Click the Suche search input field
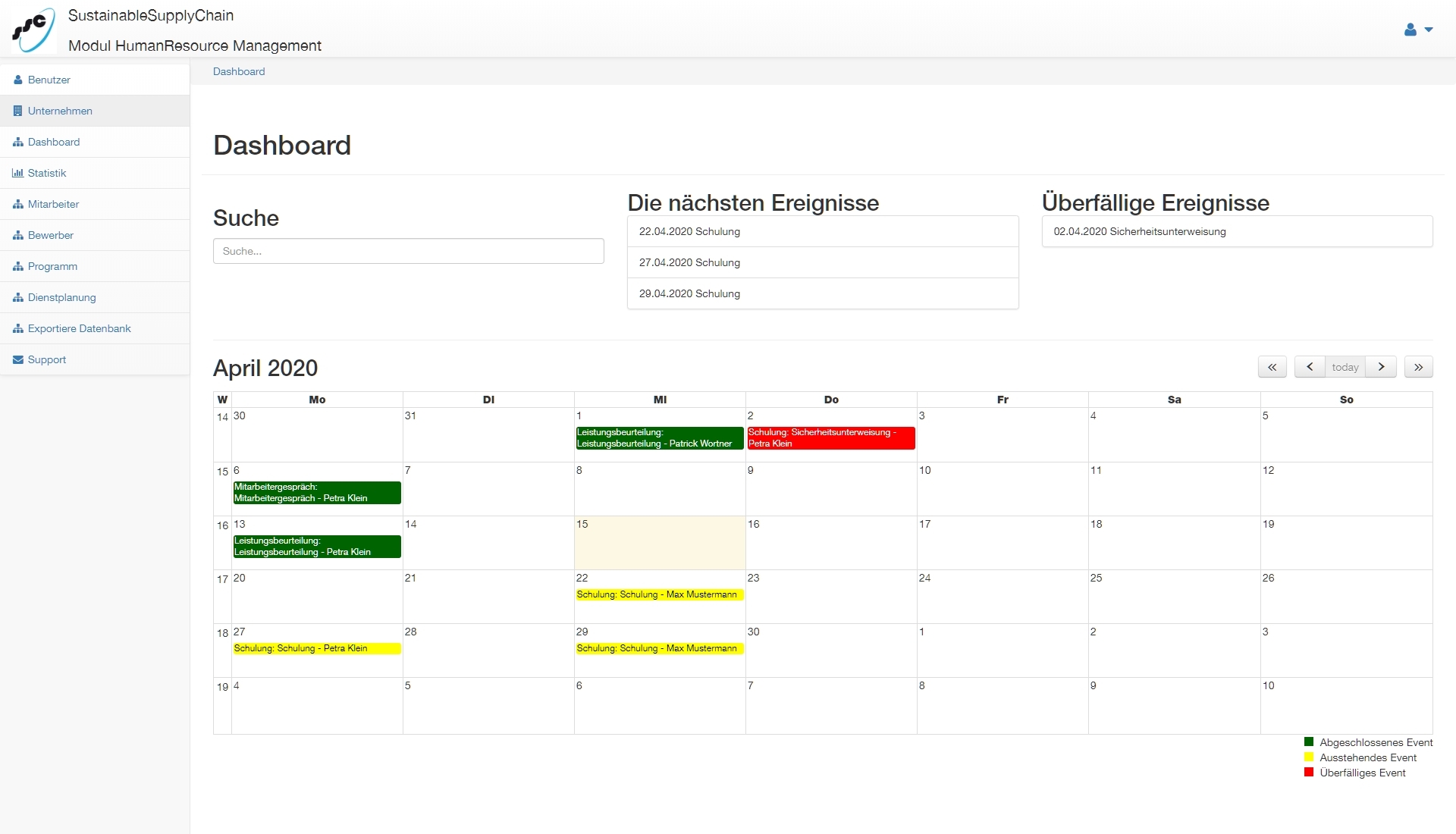1456x834 pixels. 408,251
